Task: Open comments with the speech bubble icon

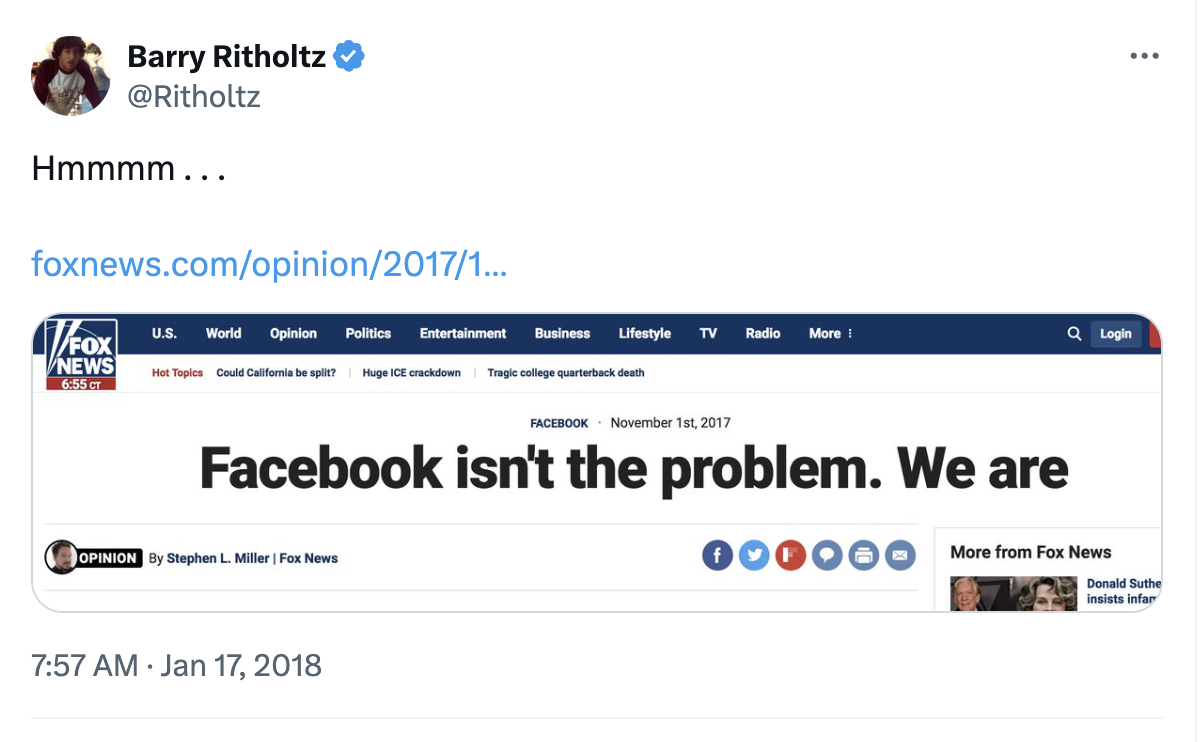Action: 827,555
